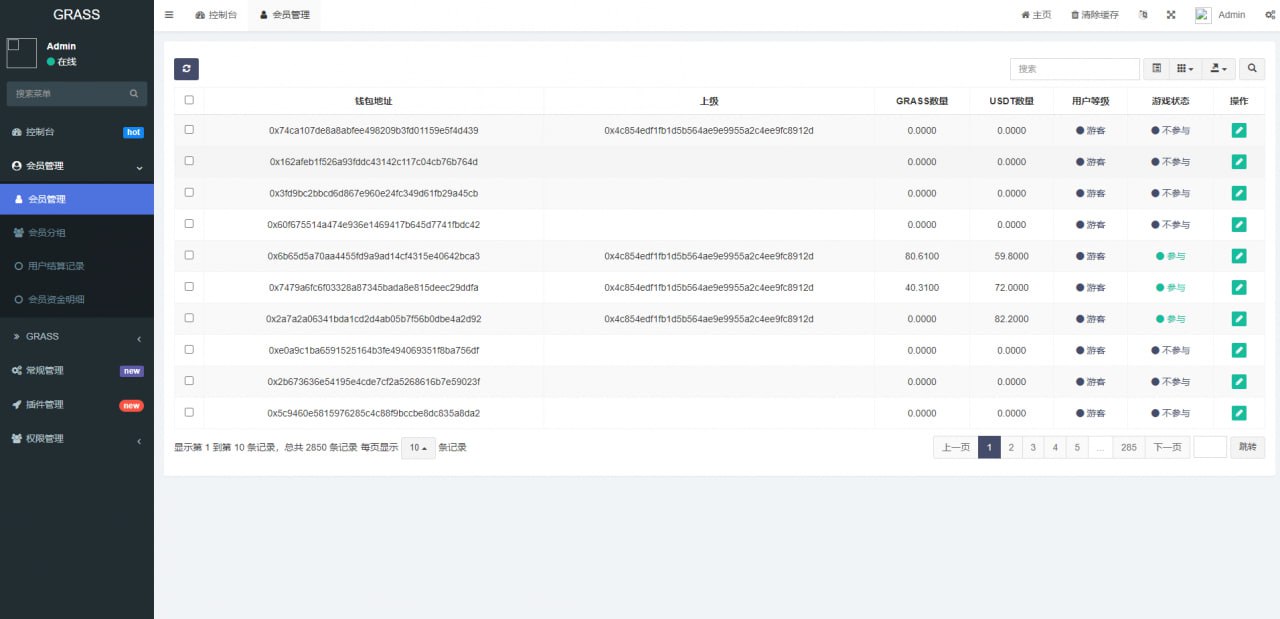Select the checkbox for wallet 0x74ca107de8a8abfee498209b3fd01159e5f4d439
1280x619 pixels.
[x=189, y=130]
